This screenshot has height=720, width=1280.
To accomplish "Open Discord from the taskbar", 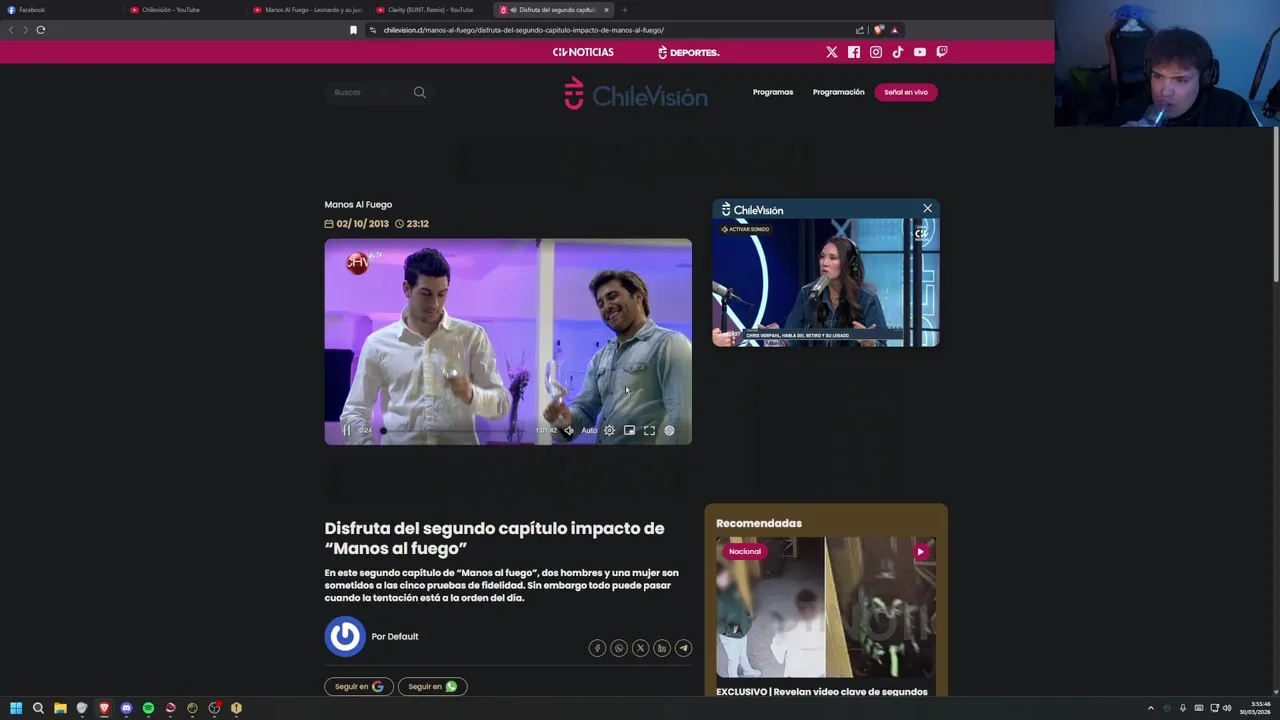I will [x=126, y=708].
